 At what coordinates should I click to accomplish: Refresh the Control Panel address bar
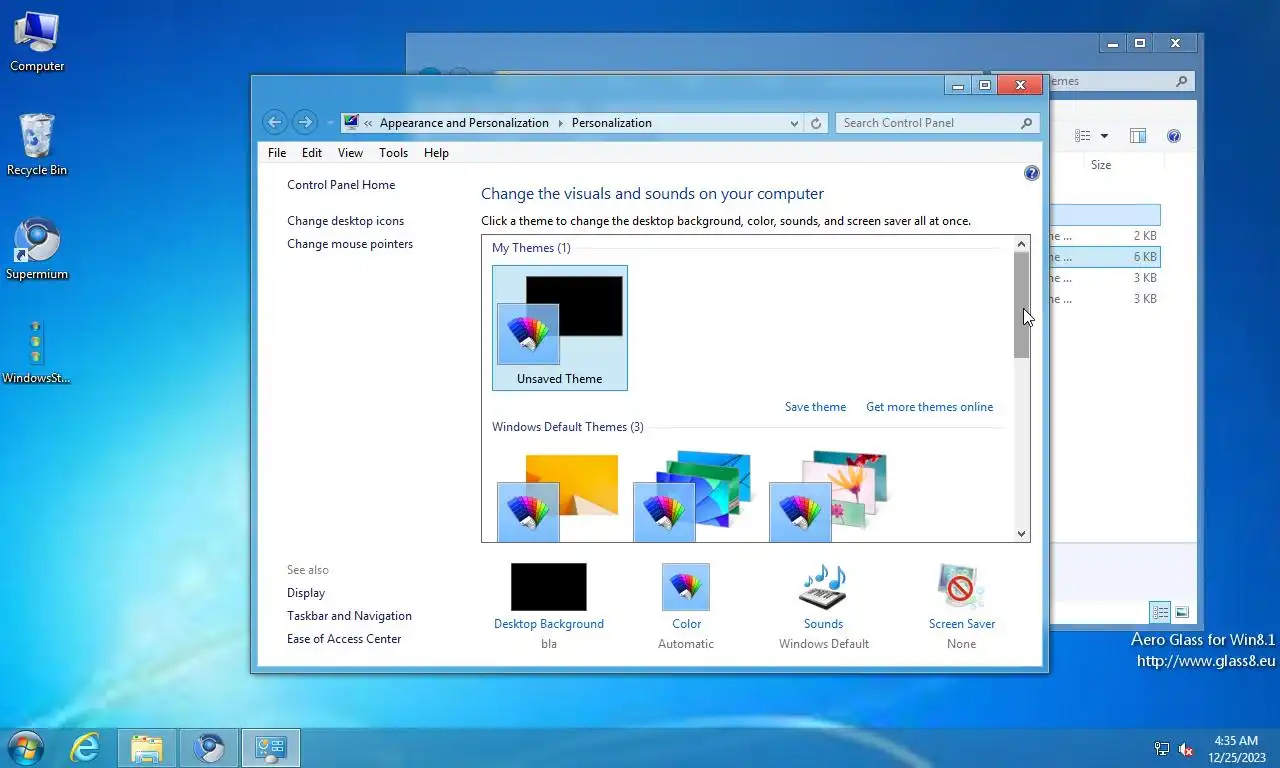(x=816, y=123)
